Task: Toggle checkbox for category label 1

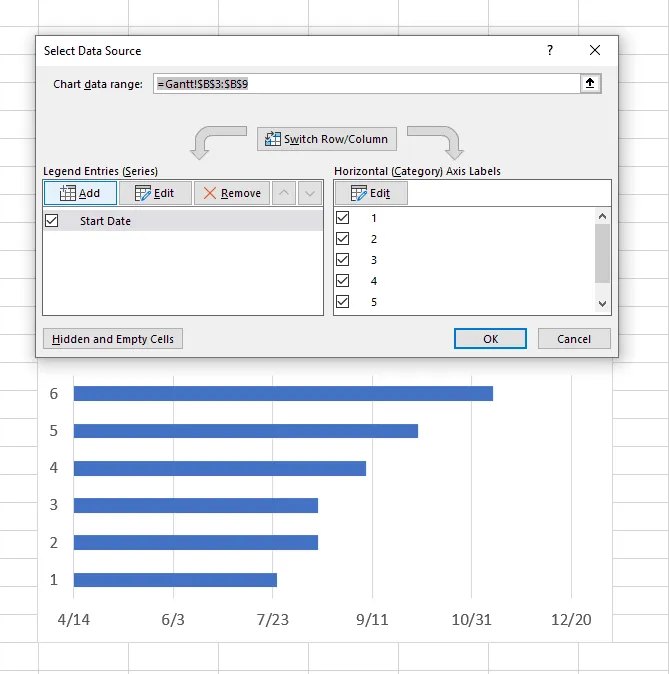Action: point(343,218)
